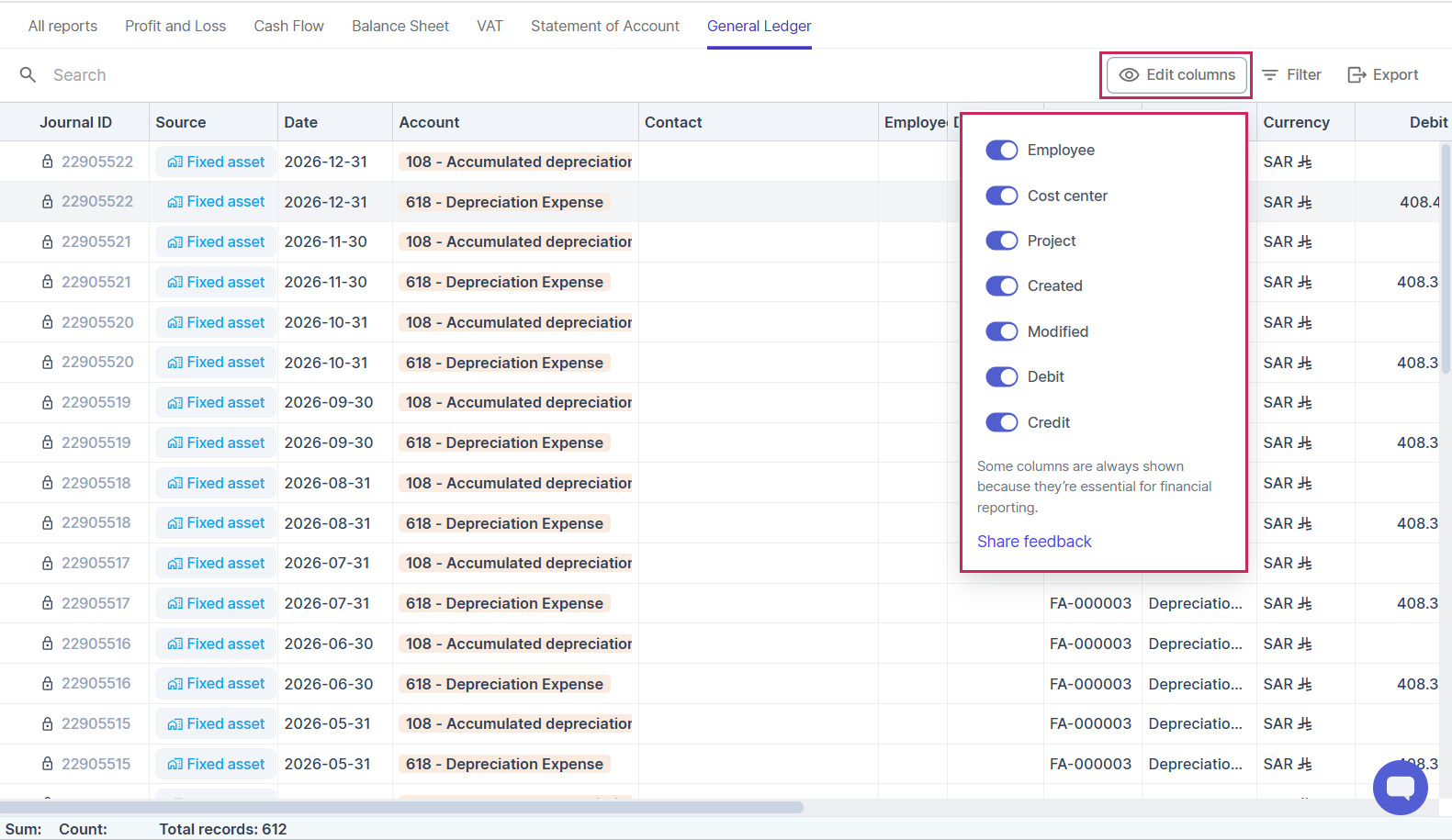The height and width of the screenshot is (840, 1452).
Task: Switch to the Balance Sheet tab
Action: 400,26
